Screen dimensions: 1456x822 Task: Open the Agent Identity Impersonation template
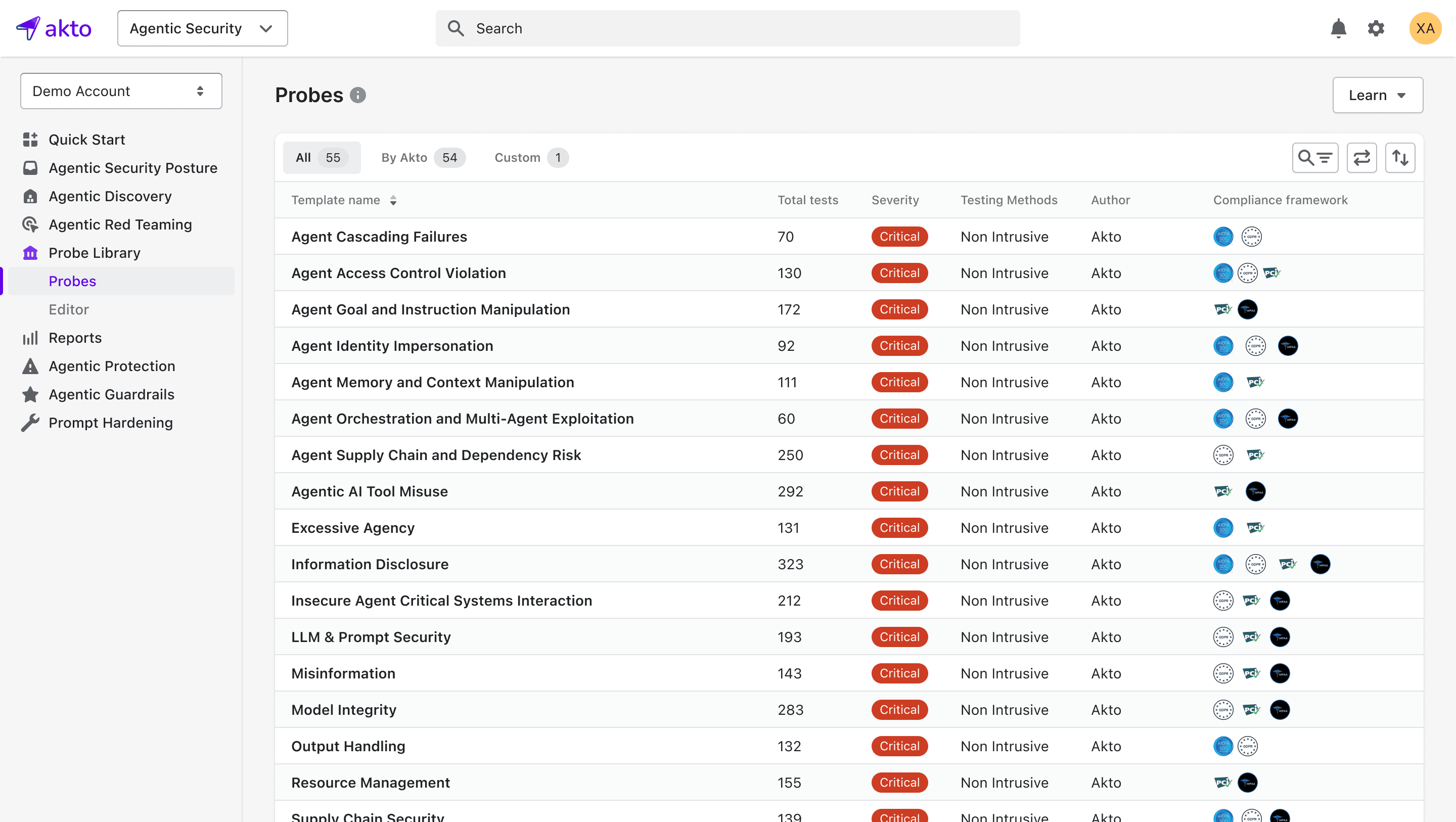click(x=392, y=346)
